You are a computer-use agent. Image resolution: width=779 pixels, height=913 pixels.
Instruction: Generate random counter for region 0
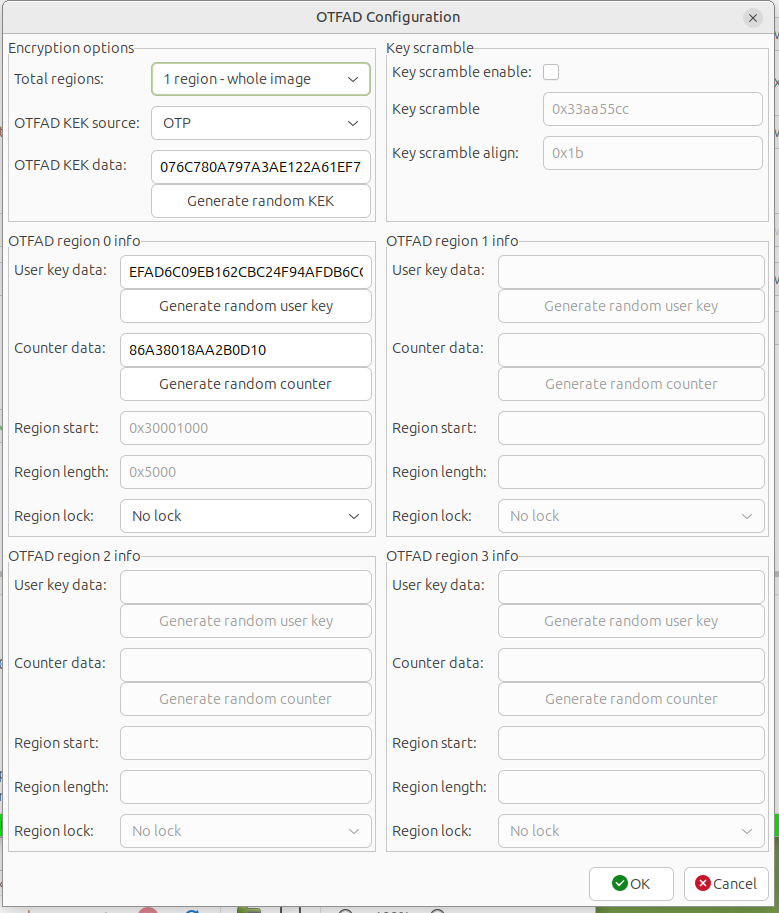(245, 384)
